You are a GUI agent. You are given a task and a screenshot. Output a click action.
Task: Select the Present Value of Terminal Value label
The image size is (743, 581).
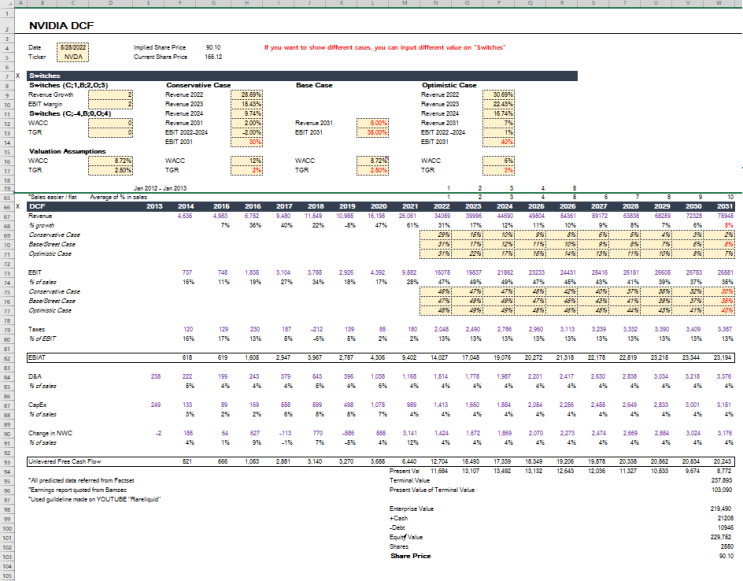432,490
